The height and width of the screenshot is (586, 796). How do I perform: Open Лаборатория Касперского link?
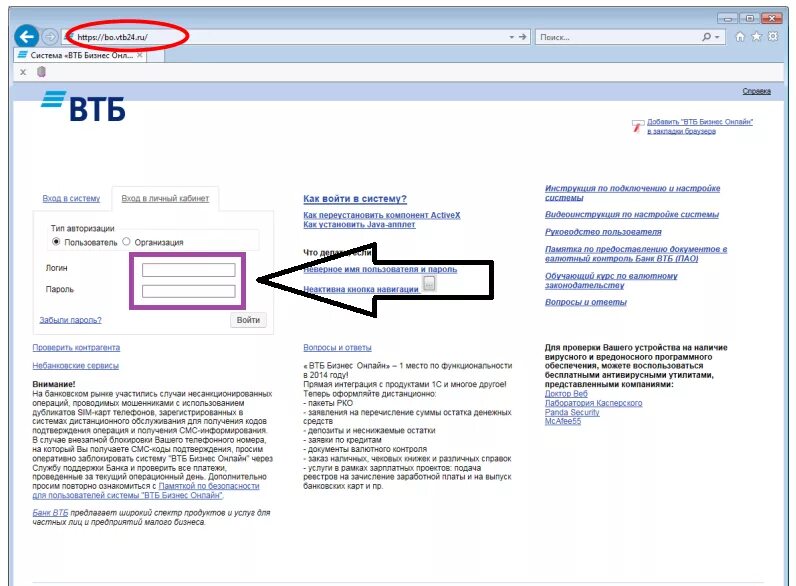tap(593, 403)
